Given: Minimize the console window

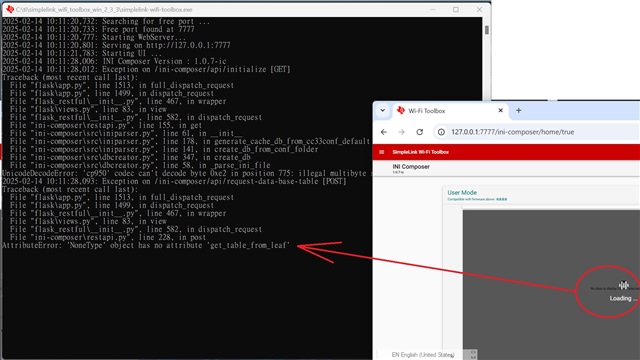Looking at the screenshot, I should (x=433, y=9).
